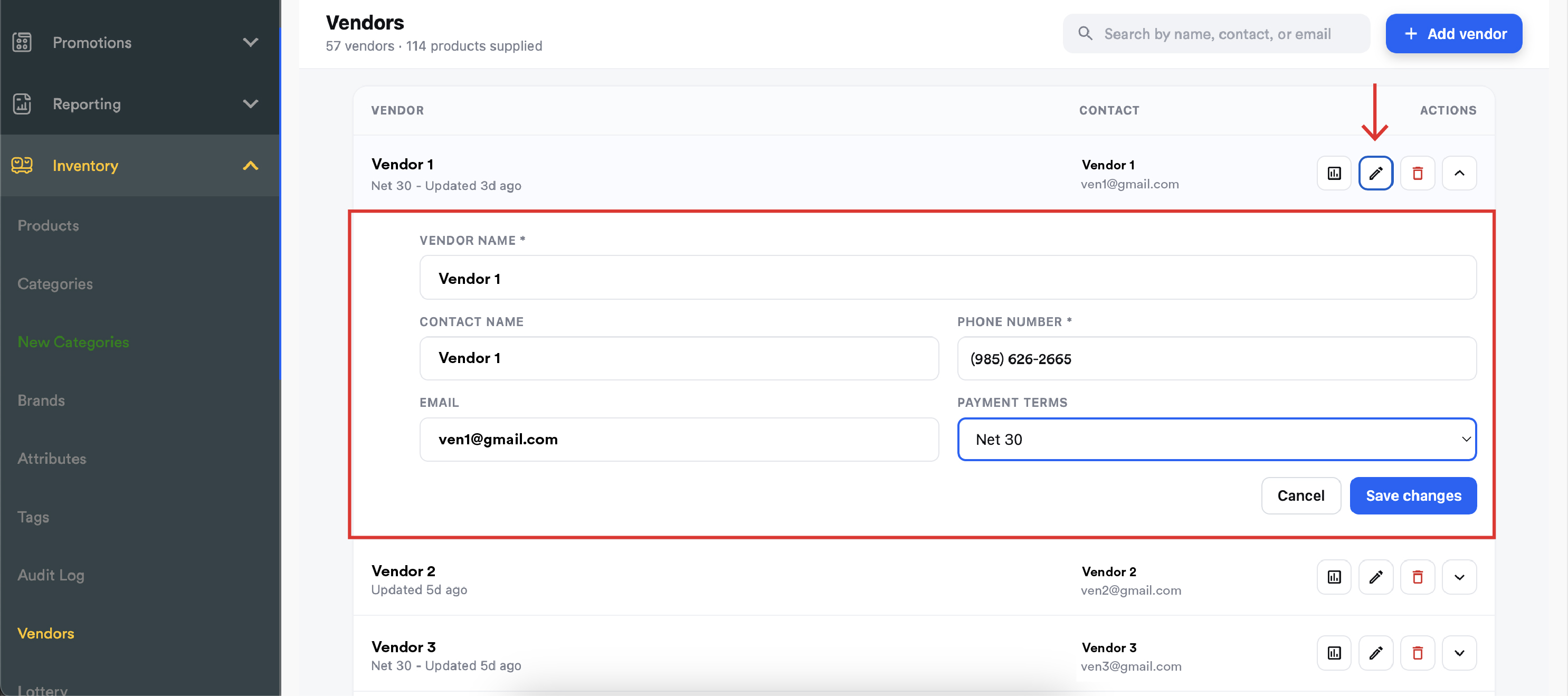Collapse the Vendor 1 details row

(x=1459, y=174)
